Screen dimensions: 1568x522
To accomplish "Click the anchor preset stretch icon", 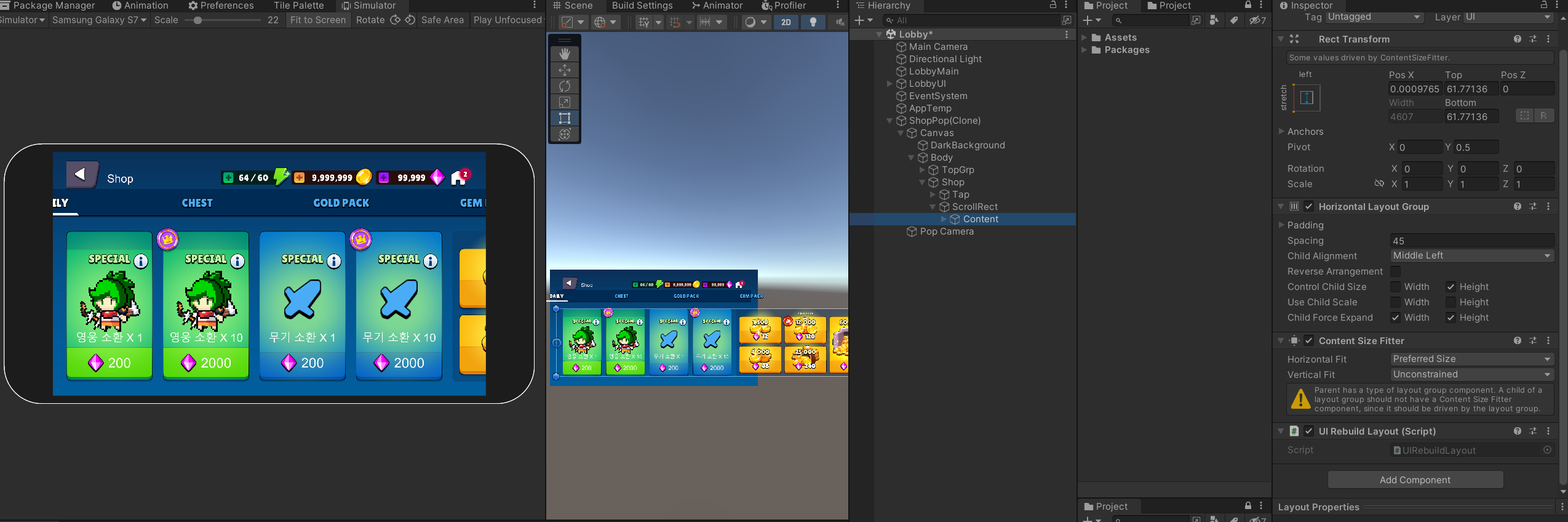I will click(1307, 98).
